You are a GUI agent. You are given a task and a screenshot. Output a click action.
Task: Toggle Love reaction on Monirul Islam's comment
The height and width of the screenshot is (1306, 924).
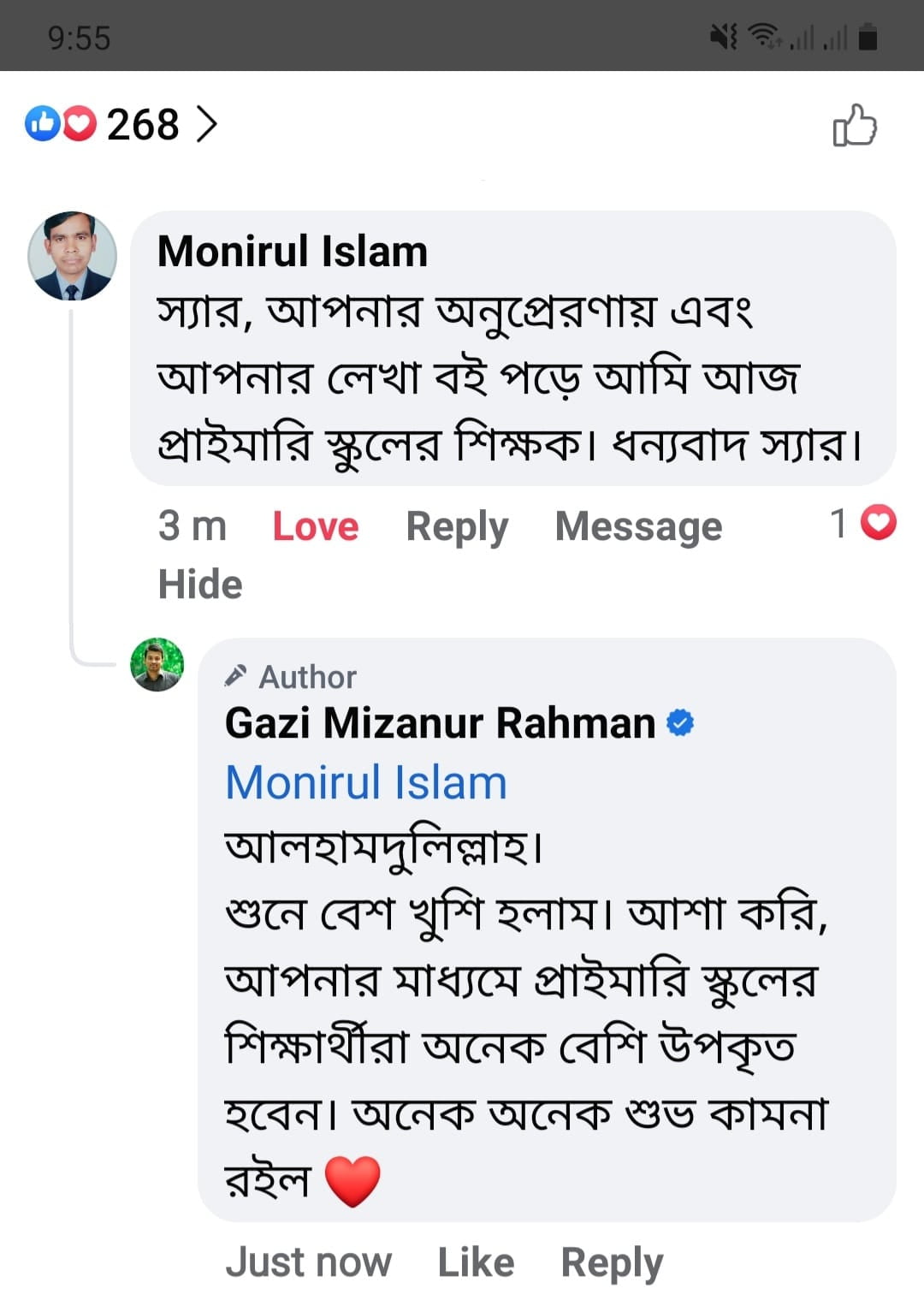pos(315,526)
